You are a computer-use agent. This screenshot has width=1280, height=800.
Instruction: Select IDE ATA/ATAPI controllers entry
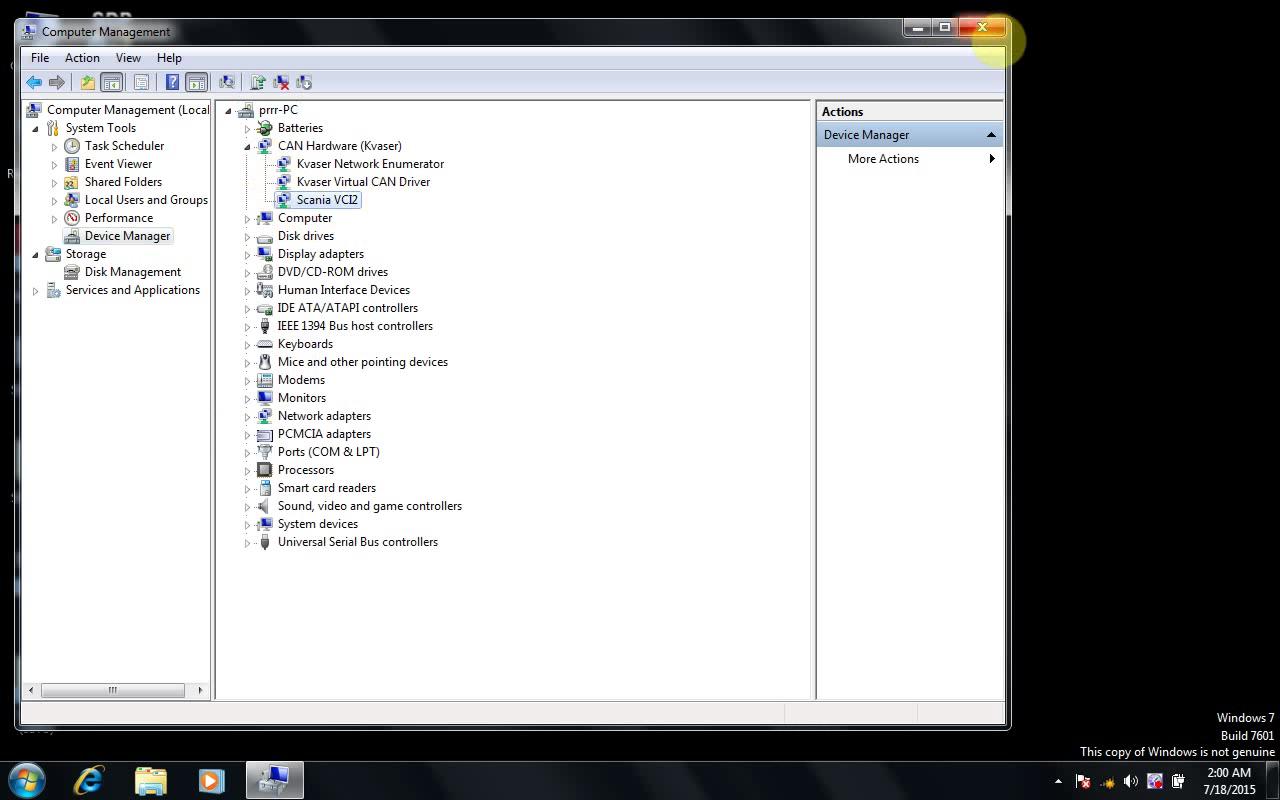[x=348, y=308]
